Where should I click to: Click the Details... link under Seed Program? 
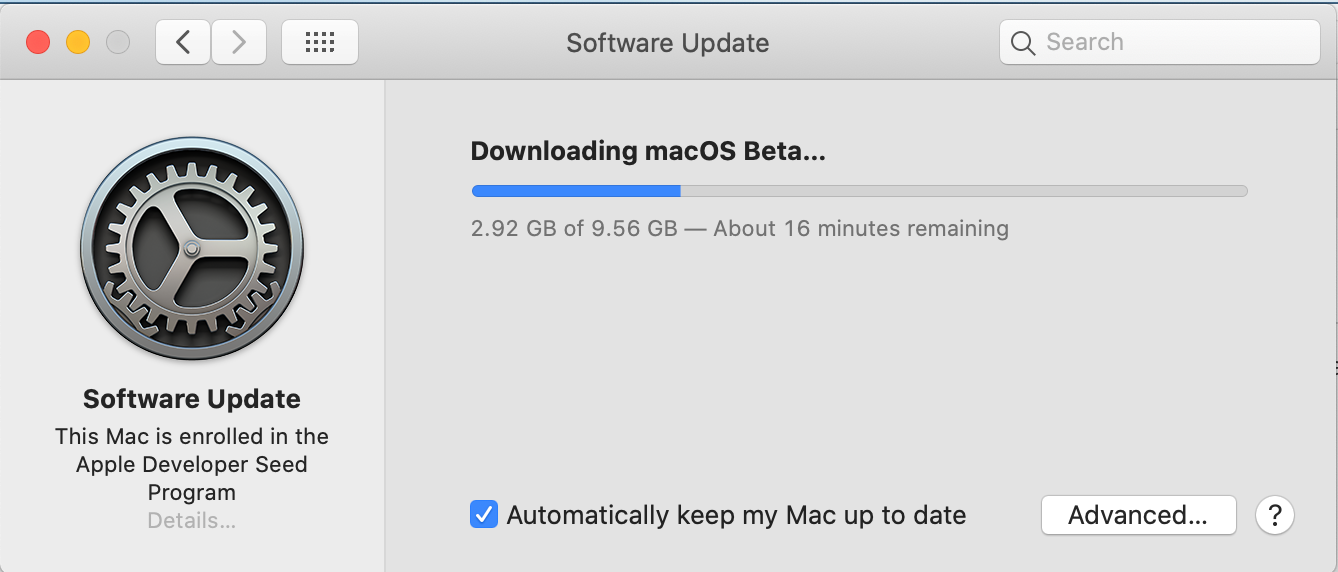192,521
